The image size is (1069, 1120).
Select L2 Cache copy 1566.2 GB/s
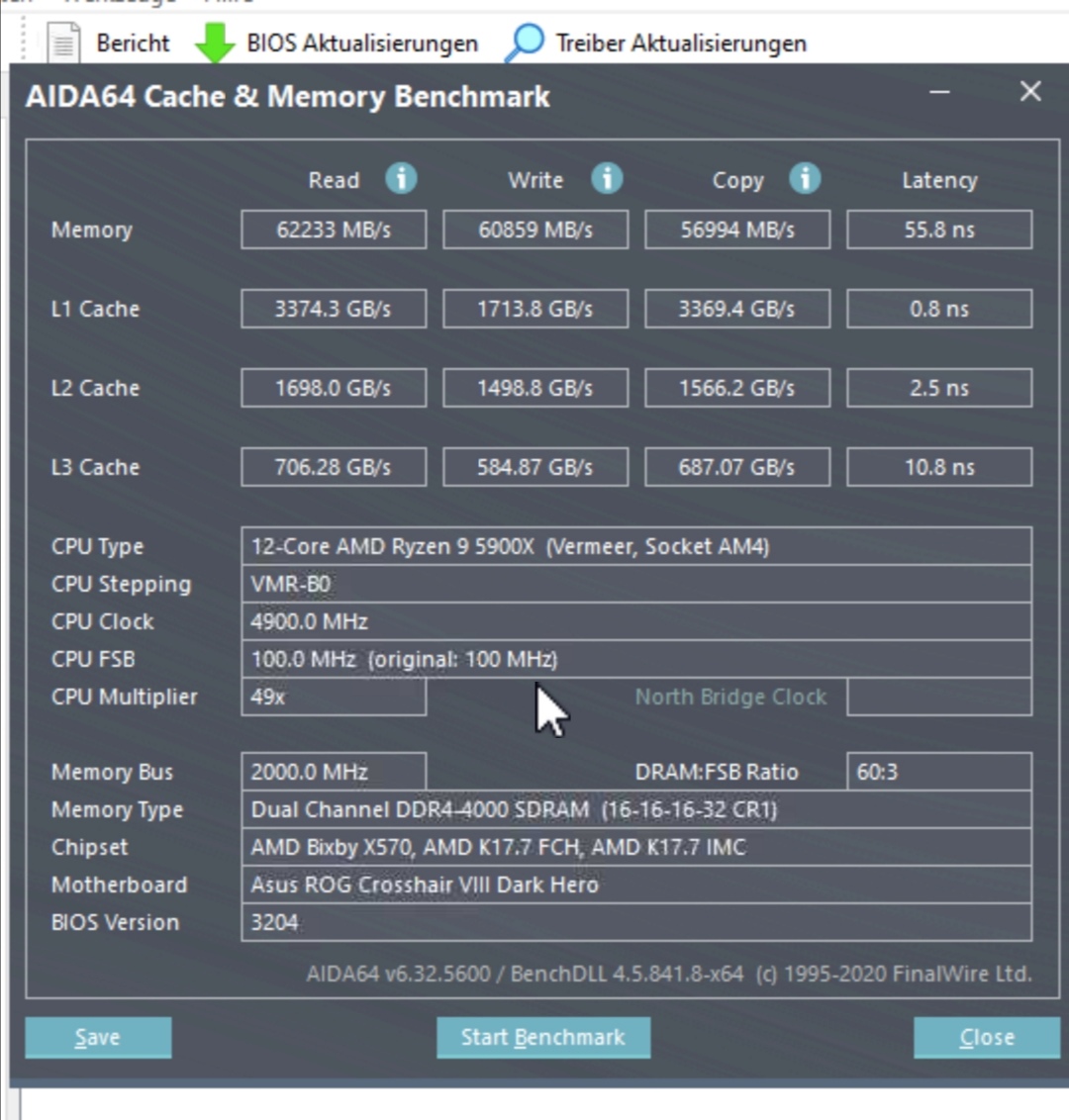click(737, 388)
